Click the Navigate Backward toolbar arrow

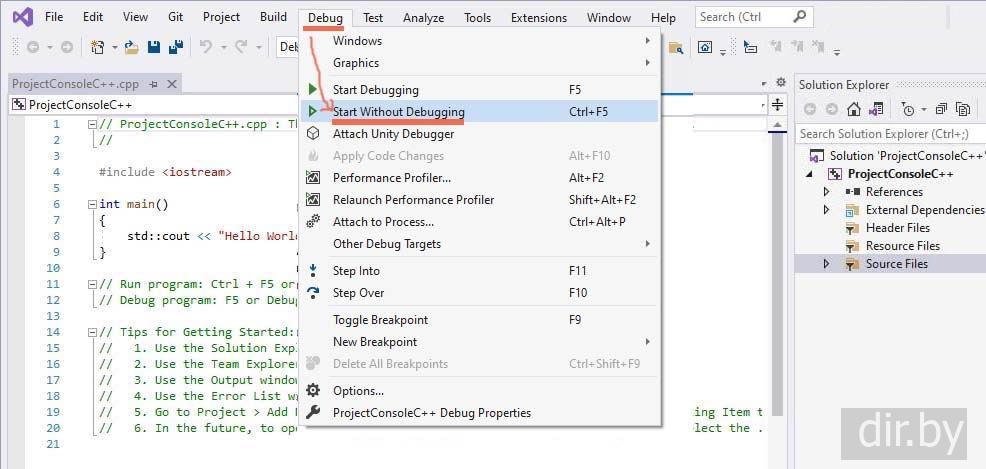pyautogui.click(x=32, y=47)
